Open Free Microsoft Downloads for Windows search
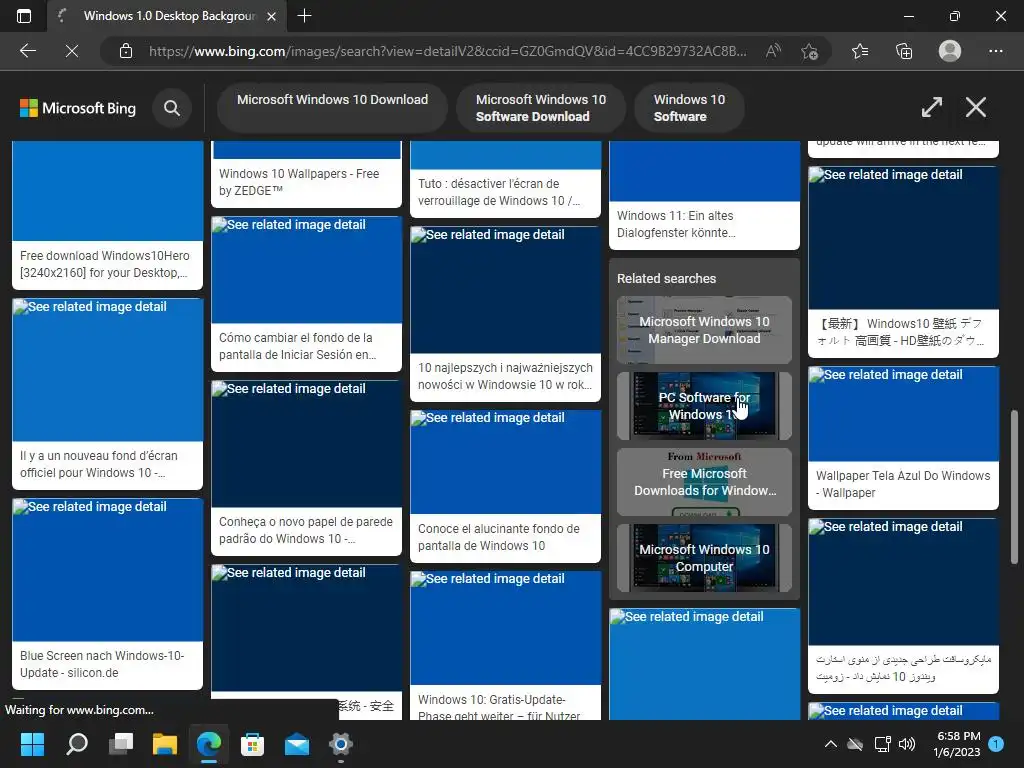Image resolution: width=1024 pixels, height=768 pixels. tap(704, 482)
